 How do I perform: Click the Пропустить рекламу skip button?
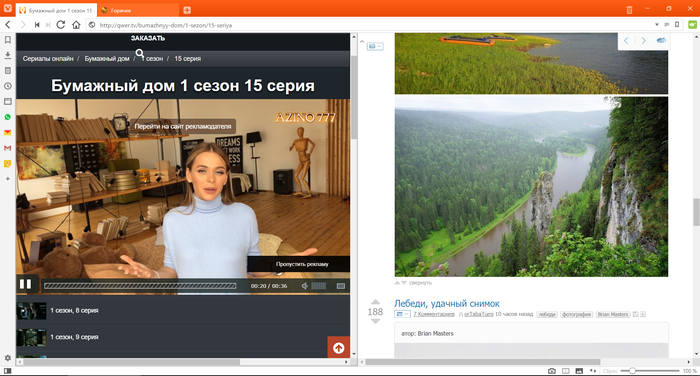302,264
